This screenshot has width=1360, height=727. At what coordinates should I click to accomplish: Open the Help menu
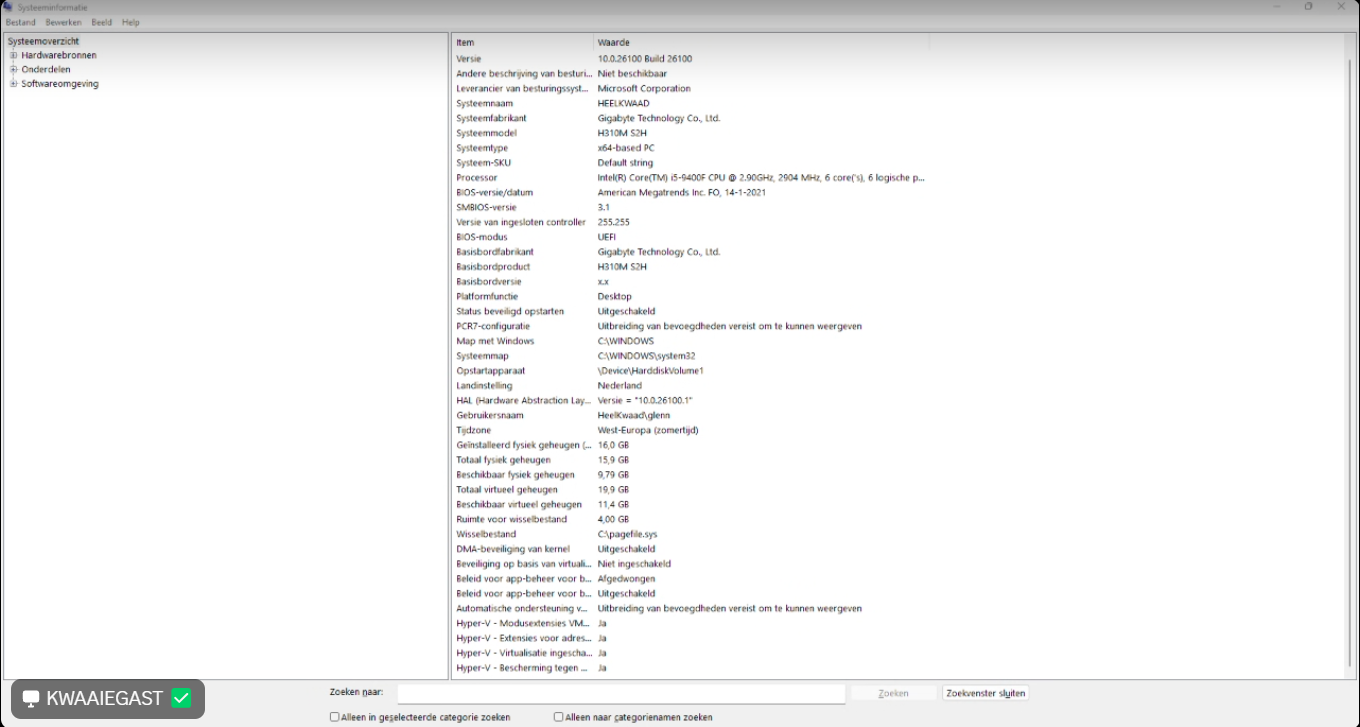(x=131, y=22)
